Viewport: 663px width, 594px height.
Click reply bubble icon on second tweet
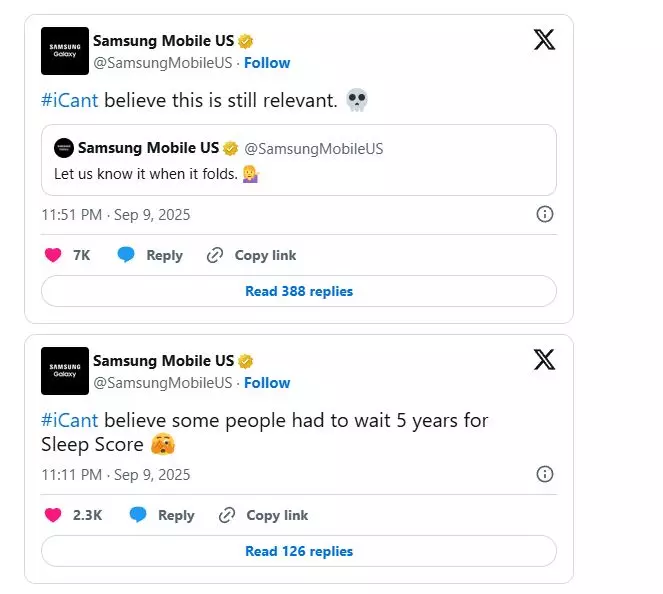point(138,515)
